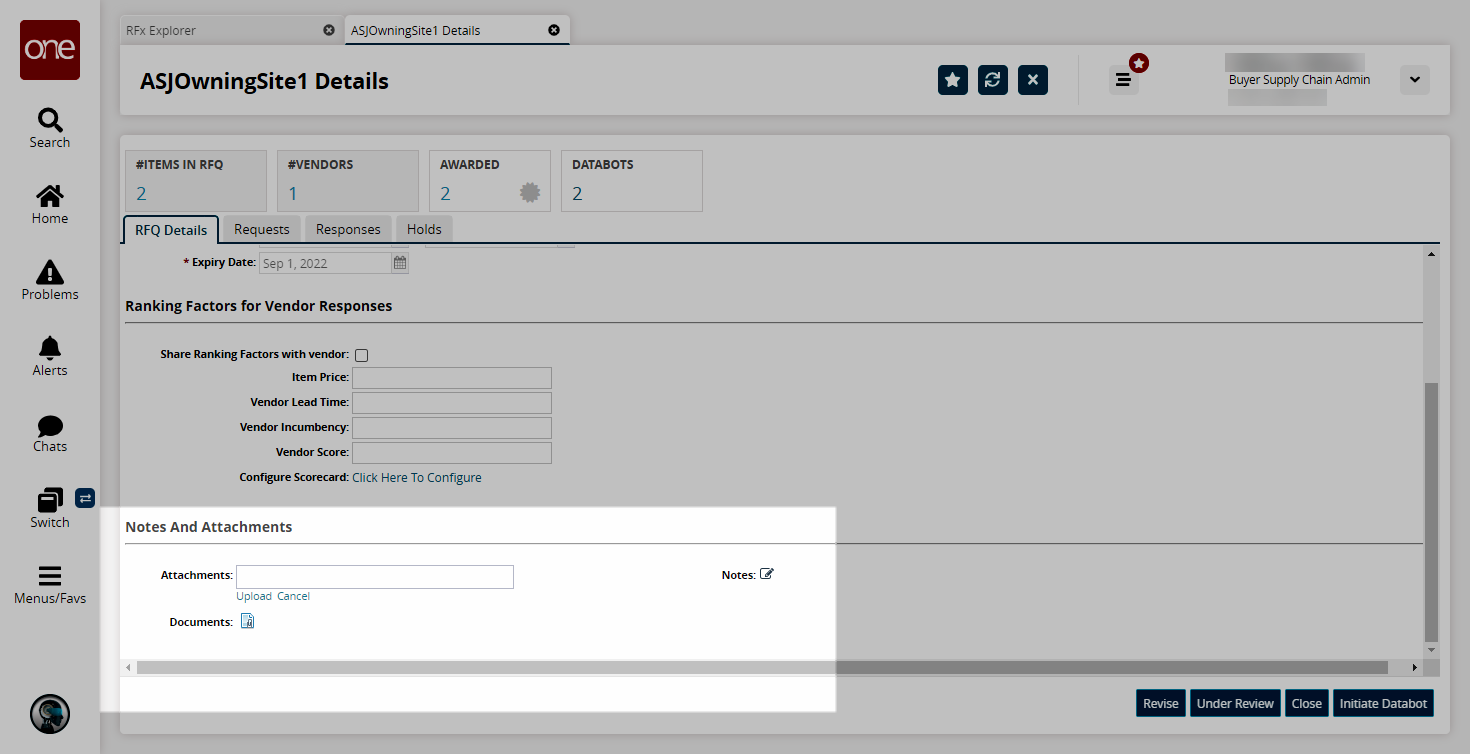Open the header list menu icon
1470x754 pixels.
pyautogui.click(x=1123, y=80)
